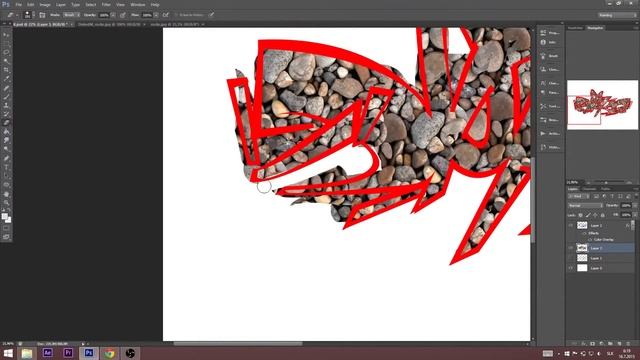Open the Flow slider arrow in the options bar
The height and width of the screenshot is (360, 640).
(156, 15)
